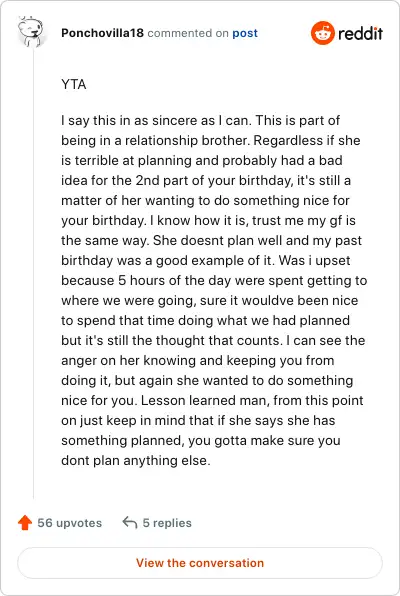Click the orange upvote arrow icon

(x=25, y=523)
